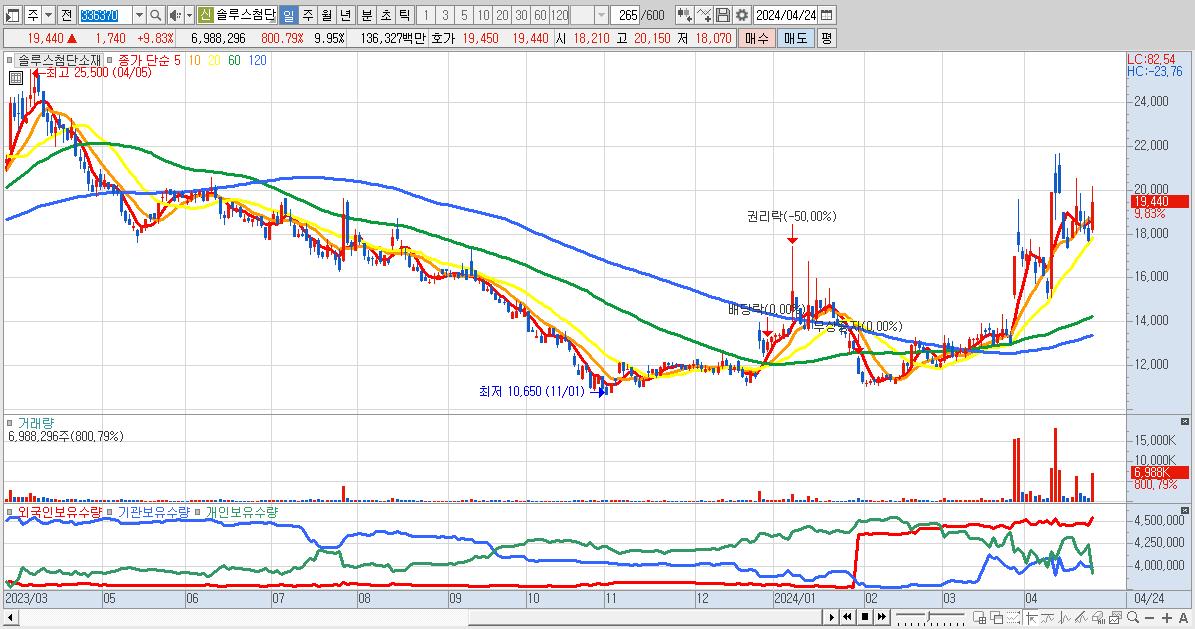1195x629 pixels.
Task: Click the scrollbar left arrow
Action: point(9,617)
